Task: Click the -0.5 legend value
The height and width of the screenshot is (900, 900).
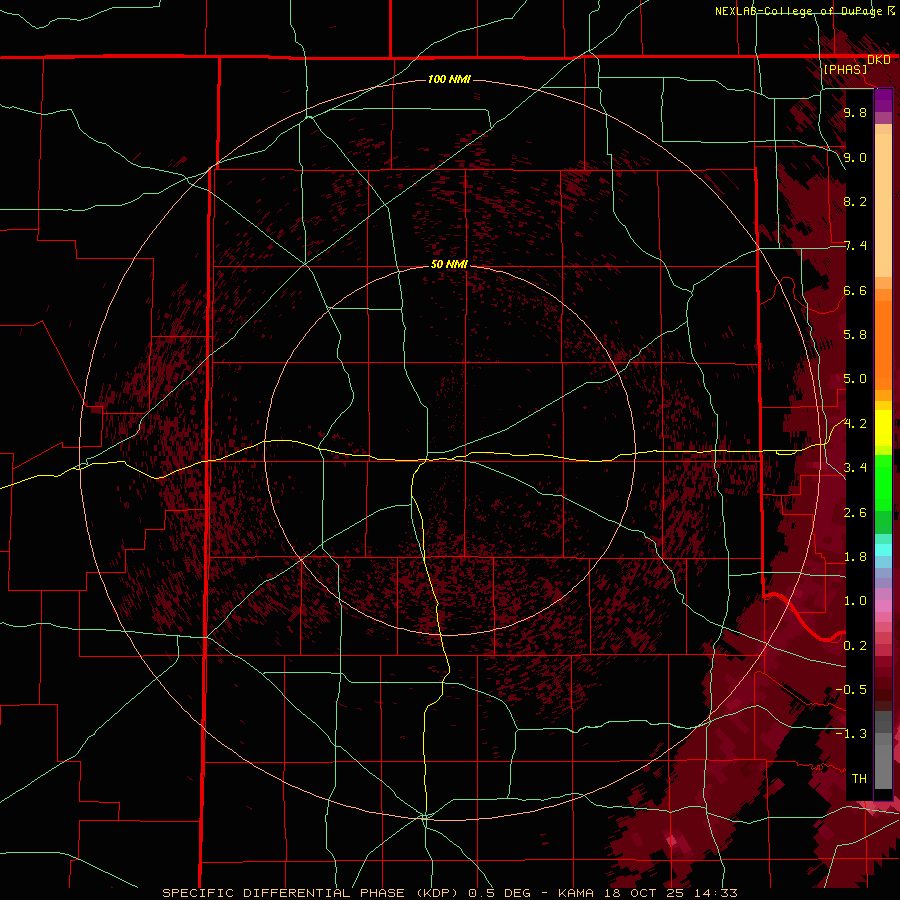Action: point(851,690)
